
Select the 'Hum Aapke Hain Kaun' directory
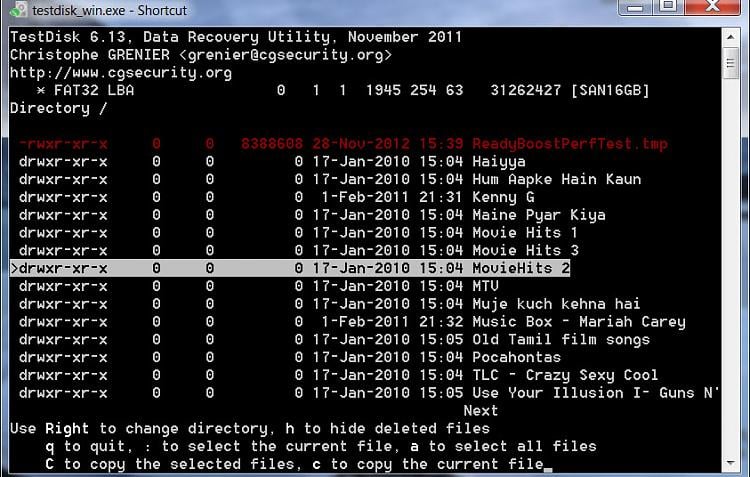(330, 179)
